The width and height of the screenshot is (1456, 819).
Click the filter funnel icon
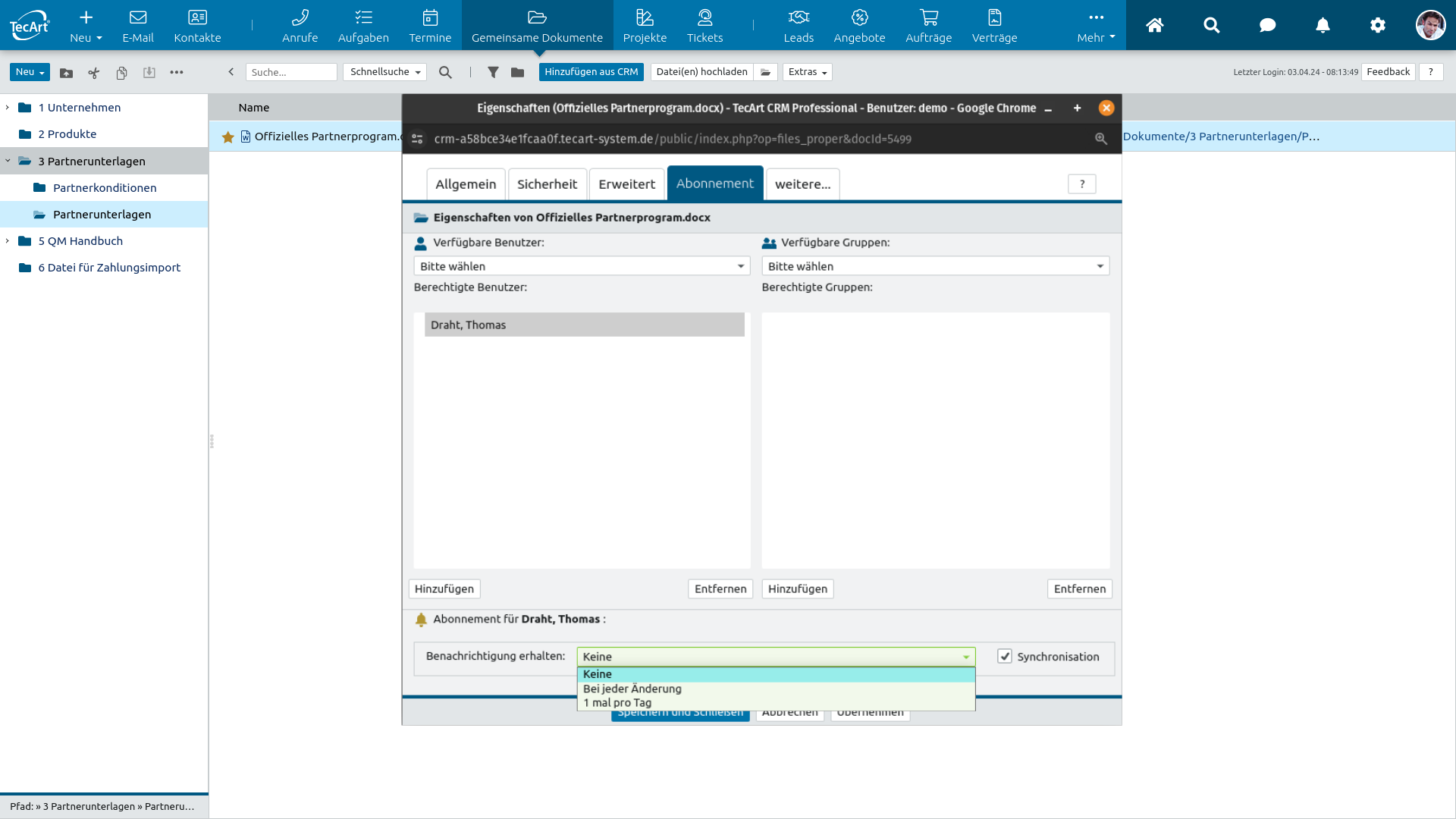[x=493, y=72]
